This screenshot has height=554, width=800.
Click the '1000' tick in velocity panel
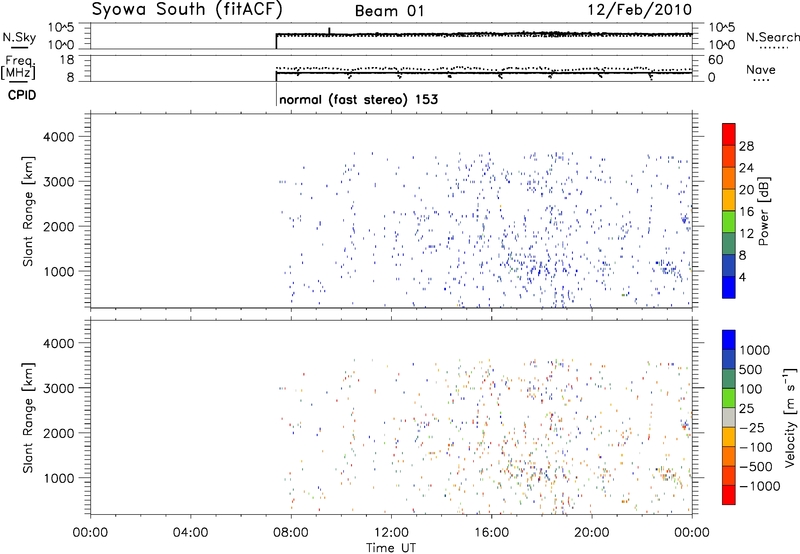tap(59, 478)
